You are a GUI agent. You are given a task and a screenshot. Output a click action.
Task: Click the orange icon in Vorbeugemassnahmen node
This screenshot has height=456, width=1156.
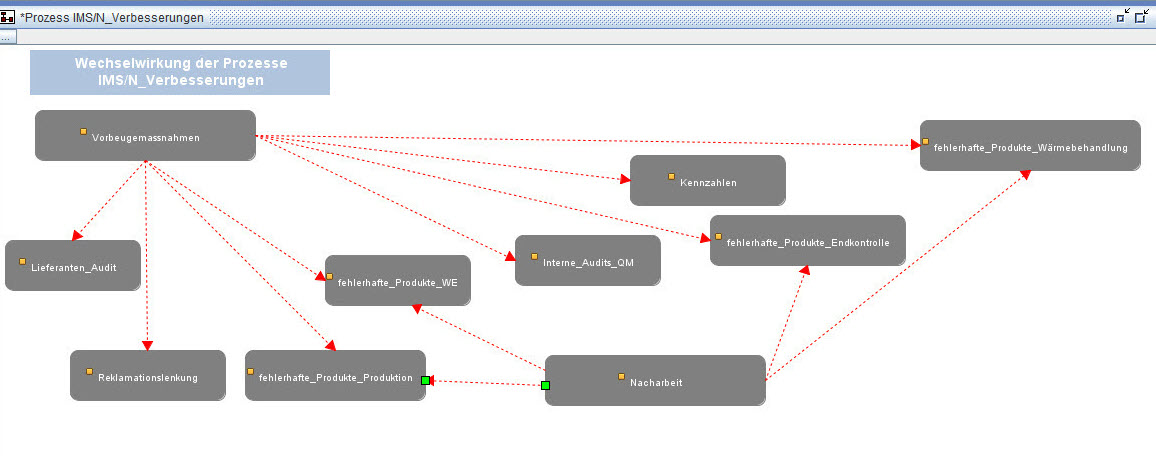point(84,131)
